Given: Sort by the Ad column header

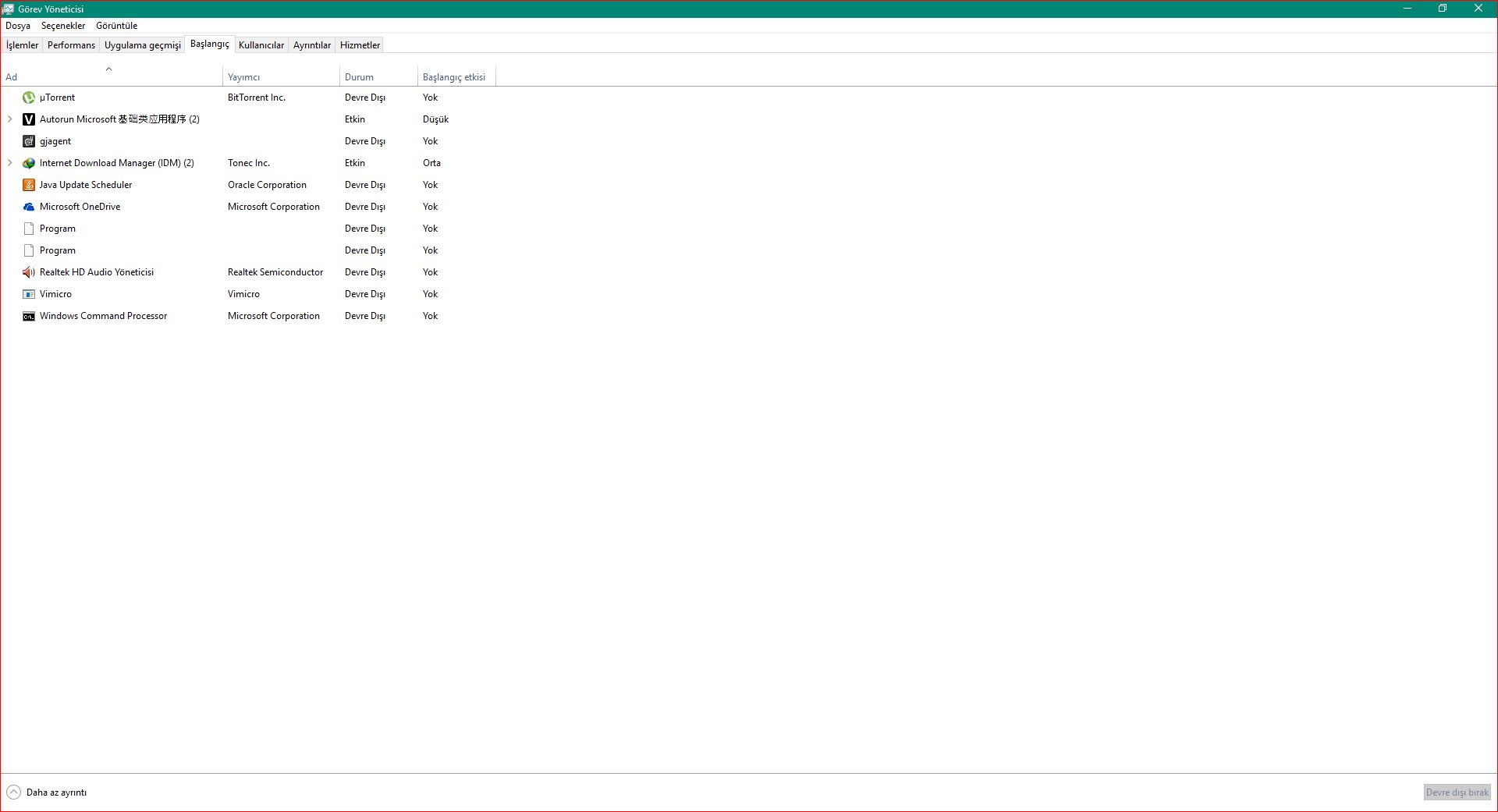Looking at the screenshot, I should click(111, 76).
